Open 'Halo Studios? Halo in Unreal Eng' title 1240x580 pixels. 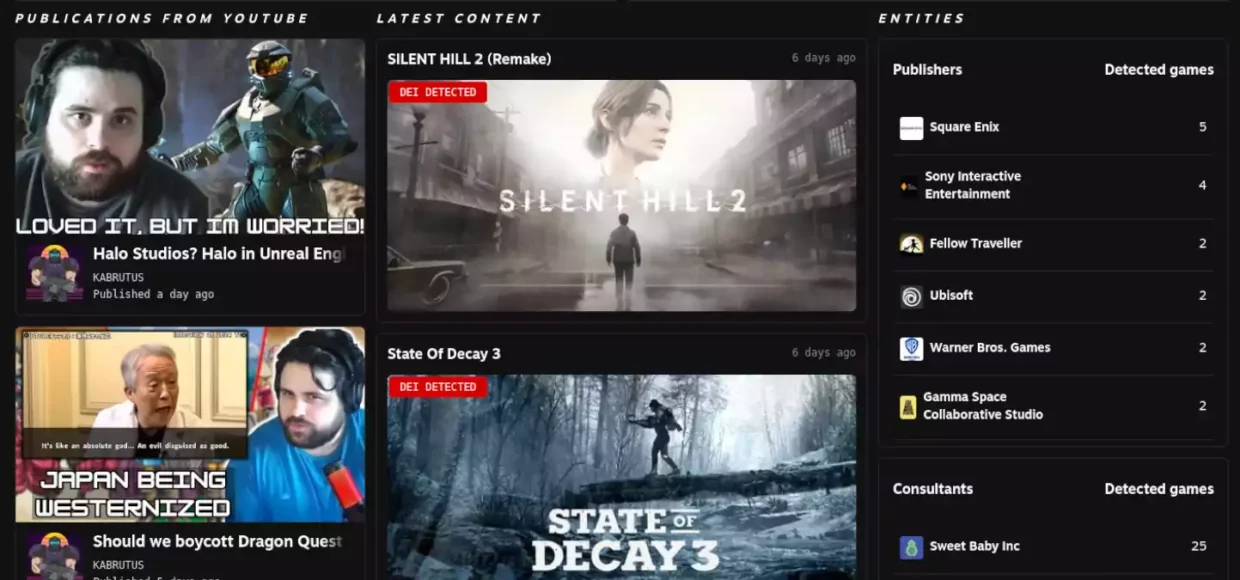(x=219, y=254)
